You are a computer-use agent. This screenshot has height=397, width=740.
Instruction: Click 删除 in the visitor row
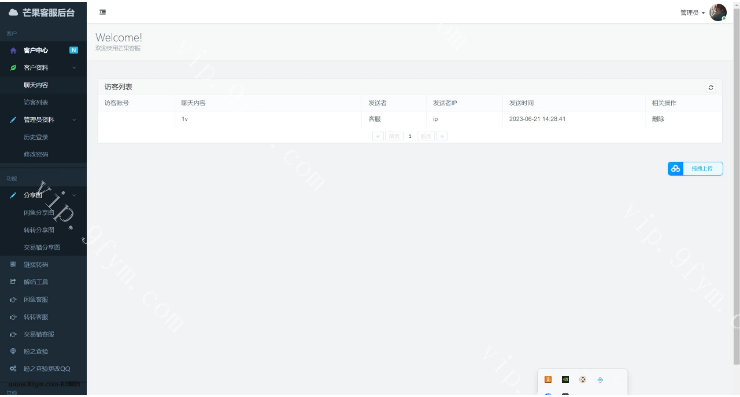658,119
